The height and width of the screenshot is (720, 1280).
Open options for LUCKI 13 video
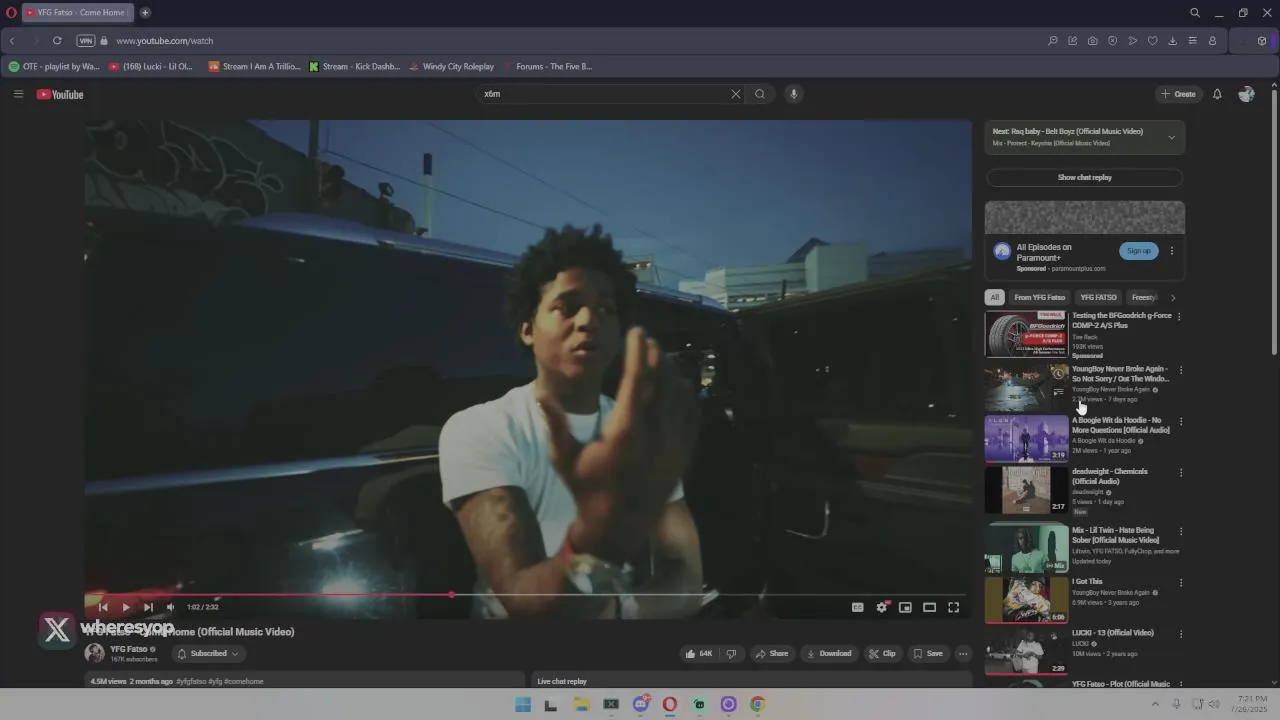click(x=1180, y=634)
